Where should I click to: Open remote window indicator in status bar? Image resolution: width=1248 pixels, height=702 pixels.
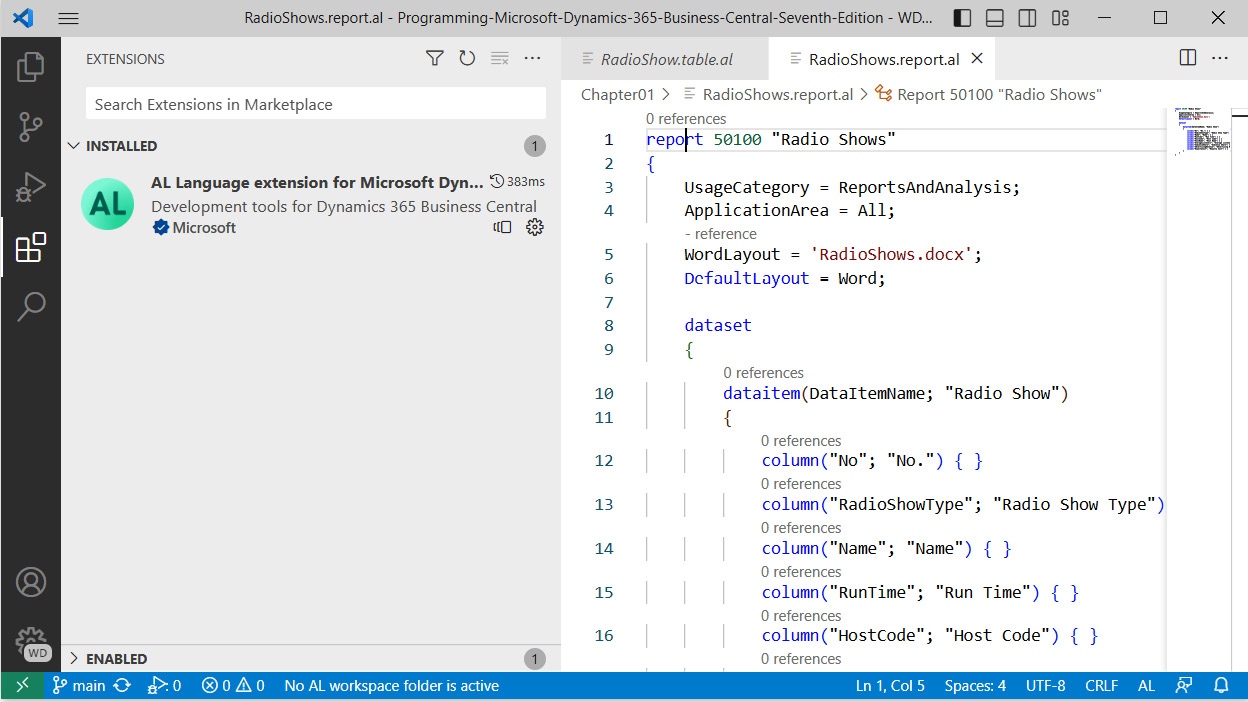coord(21,686)
